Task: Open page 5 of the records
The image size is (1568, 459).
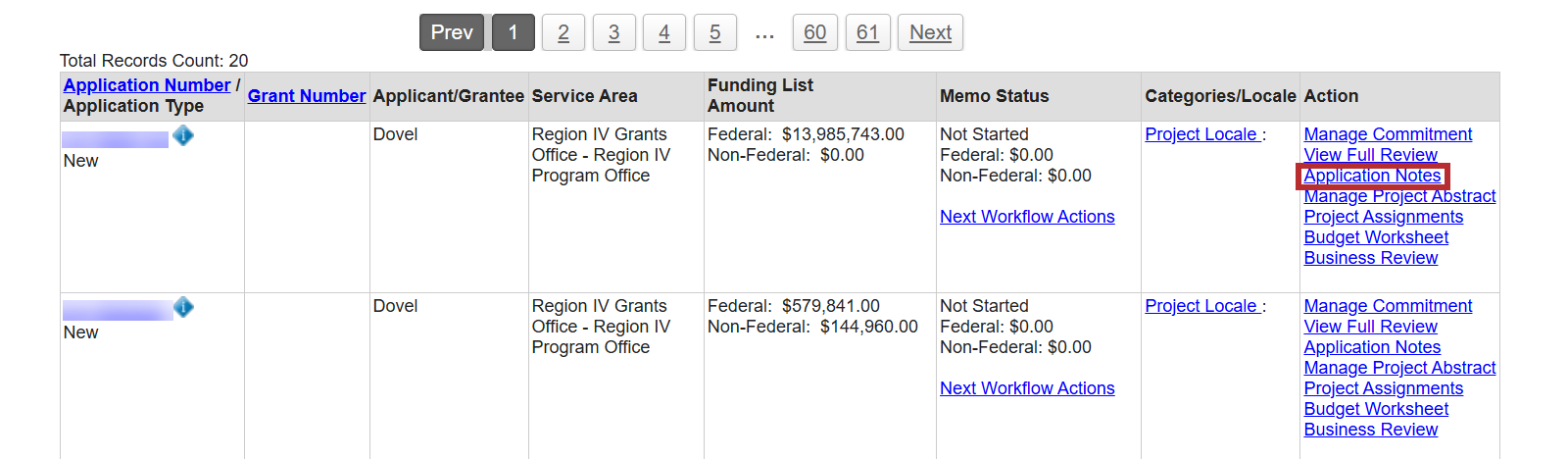Action: click(714, 32)
